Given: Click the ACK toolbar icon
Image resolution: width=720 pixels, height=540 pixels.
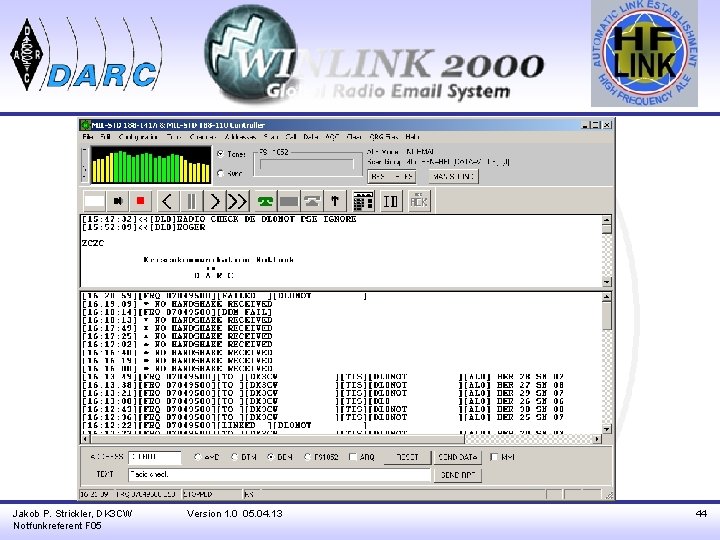Looking at the screenshot, I should point(419,201).
